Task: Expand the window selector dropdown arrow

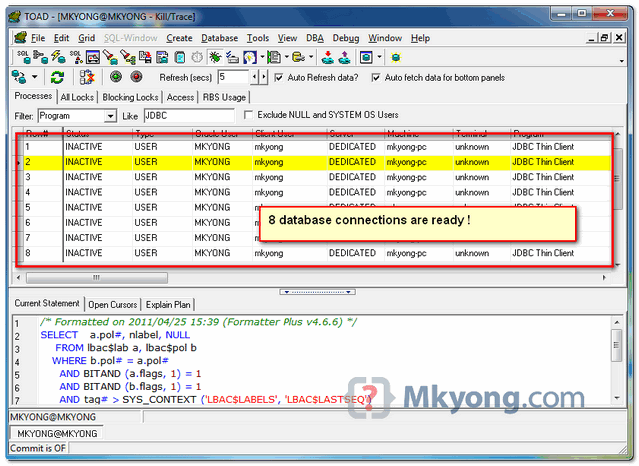Action: pos(379,57)
